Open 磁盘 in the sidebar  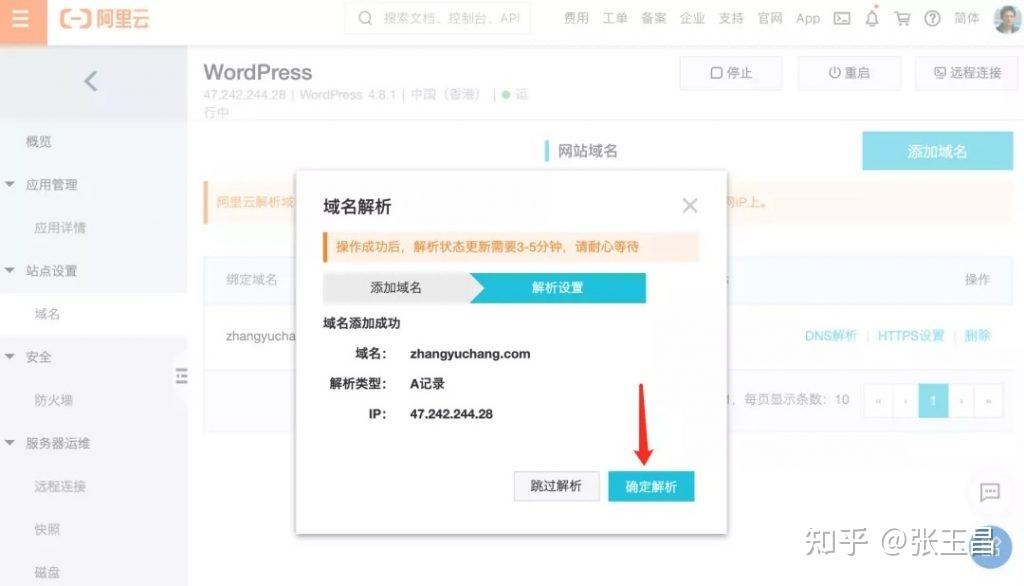(47, 572)
